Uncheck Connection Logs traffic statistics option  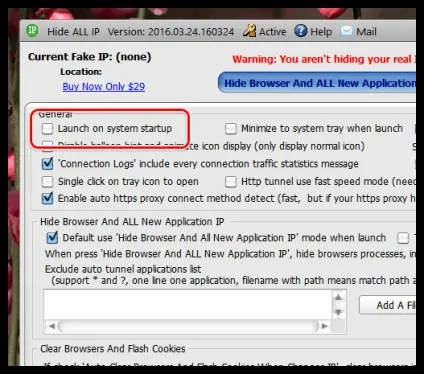[x=47, y=164]
